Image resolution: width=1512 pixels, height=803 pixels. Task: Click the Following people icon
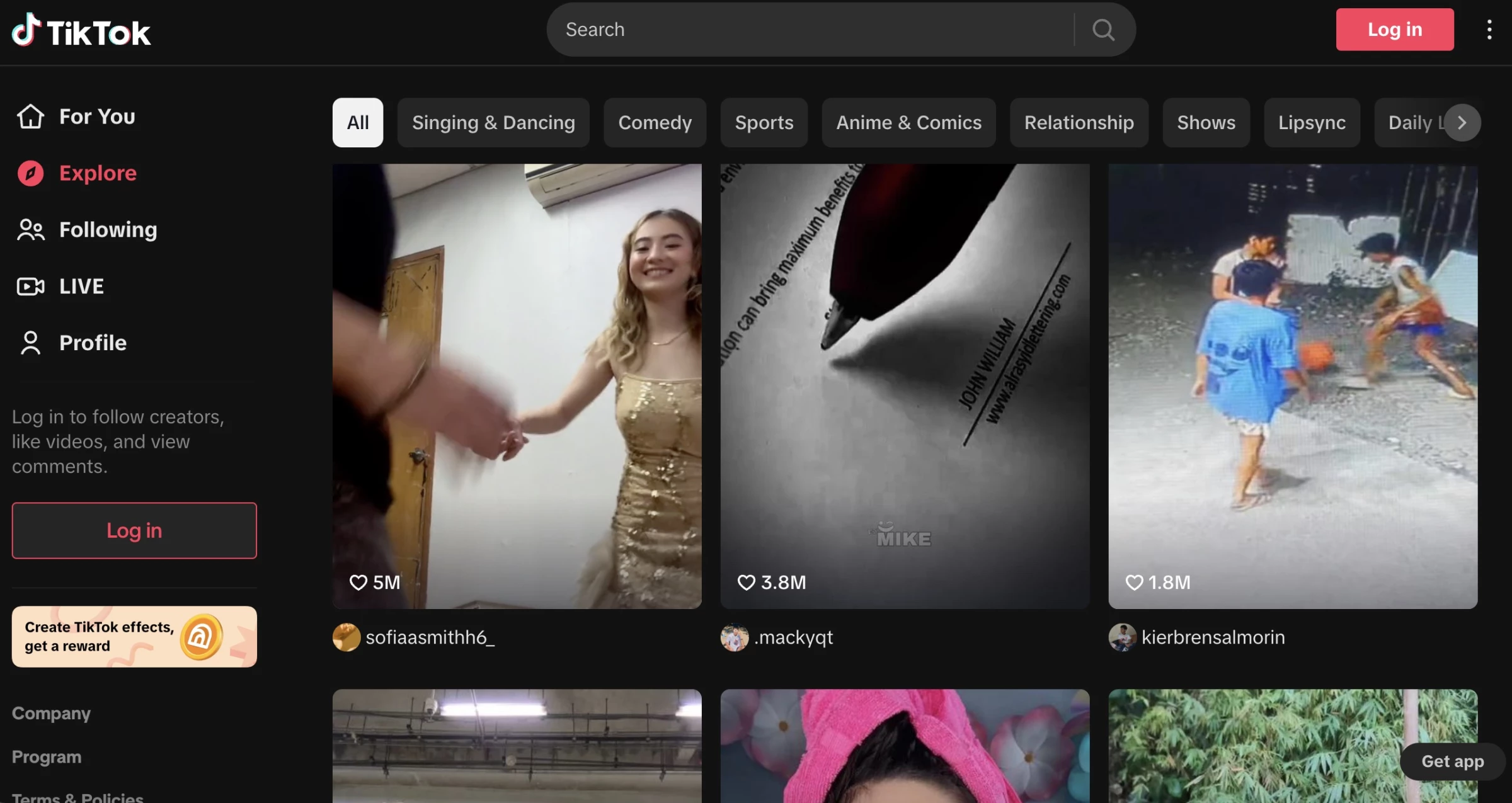[30, 230]
